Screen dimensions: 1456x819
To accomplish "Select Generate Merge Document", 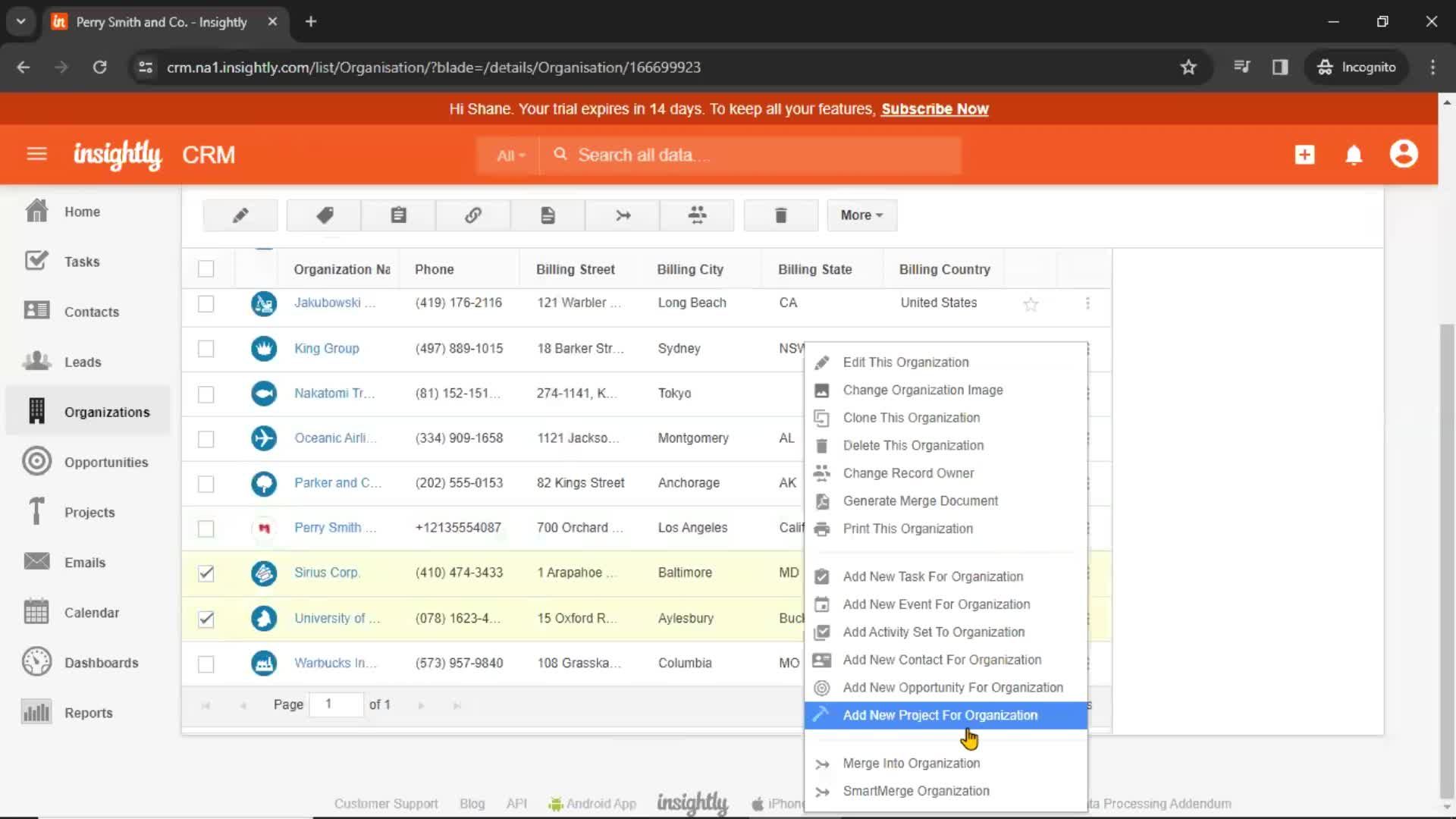I will [946, 501].
